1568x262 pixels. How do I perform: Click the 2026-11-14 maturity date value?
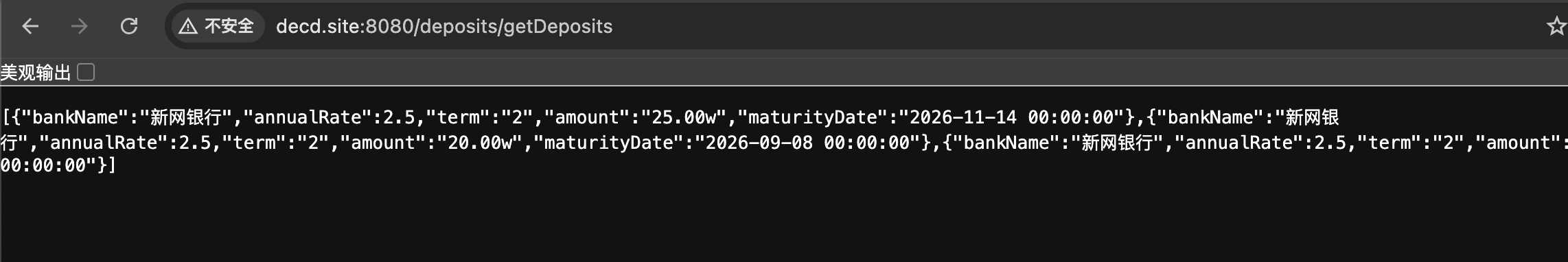(x=963, y=117)
